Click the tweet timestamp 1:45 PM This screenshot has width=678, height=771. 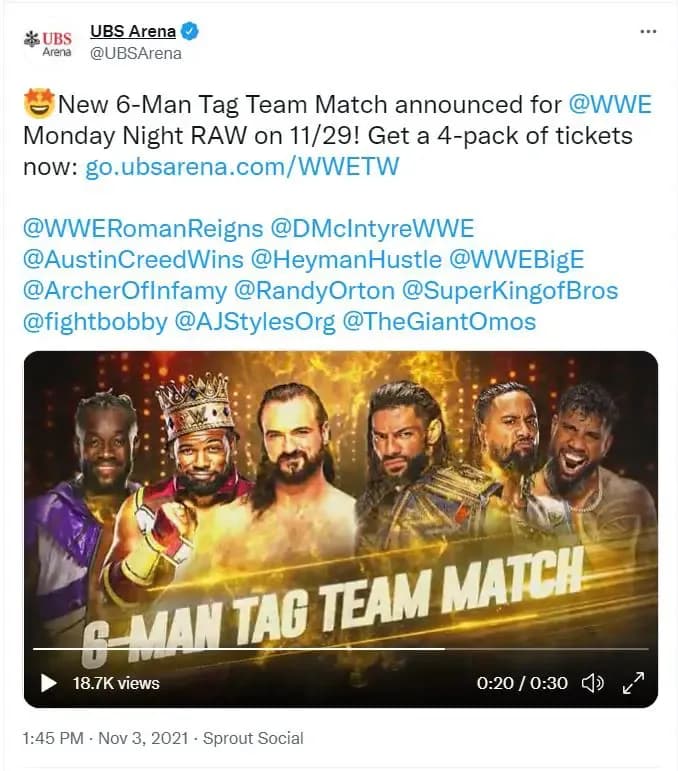53,738
